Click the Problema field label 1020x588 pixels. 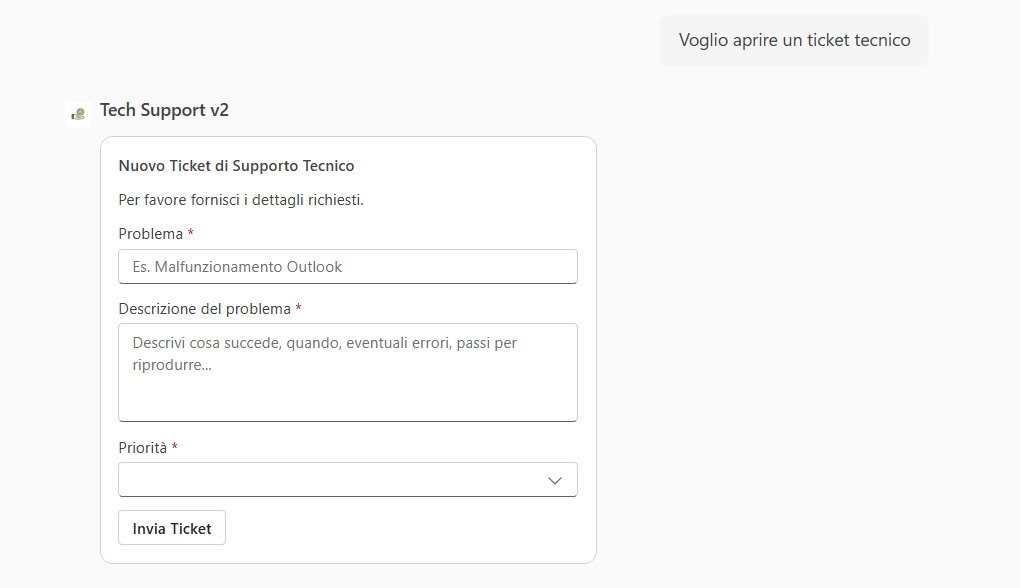coord(151,234)
